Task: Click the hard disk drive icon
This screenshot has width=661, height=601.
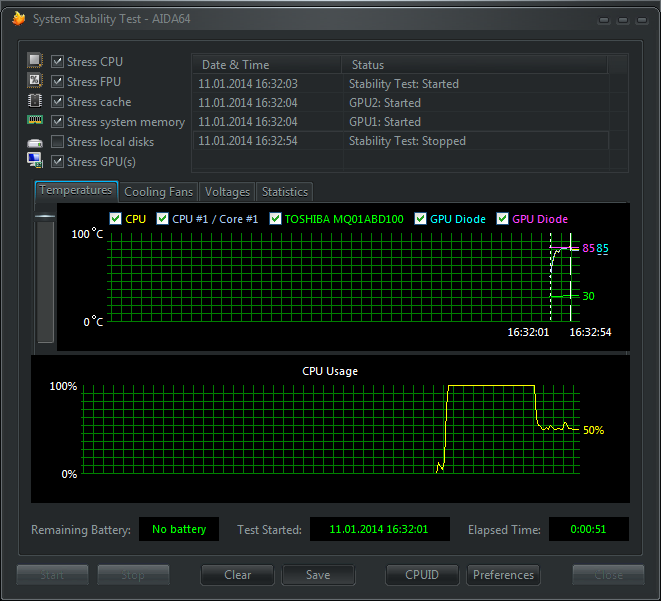Action: click(35, 142)
